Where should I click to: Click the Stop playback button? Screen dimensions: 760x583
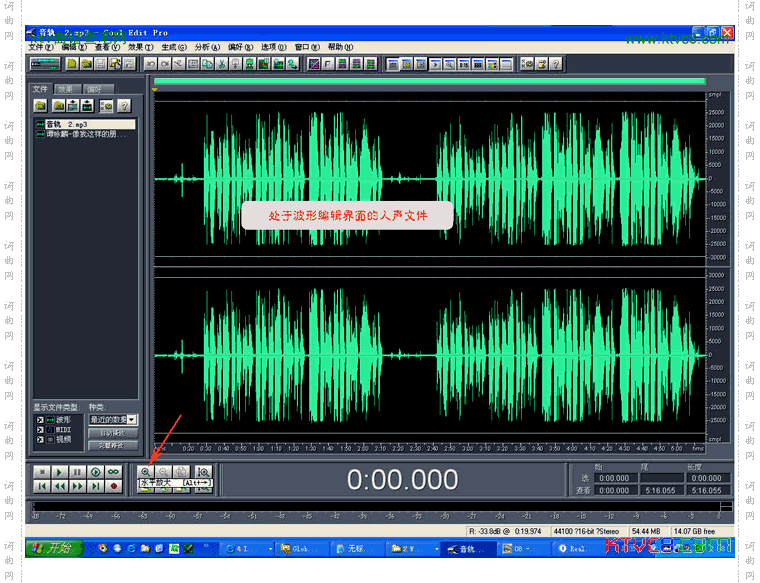[42, 472]
